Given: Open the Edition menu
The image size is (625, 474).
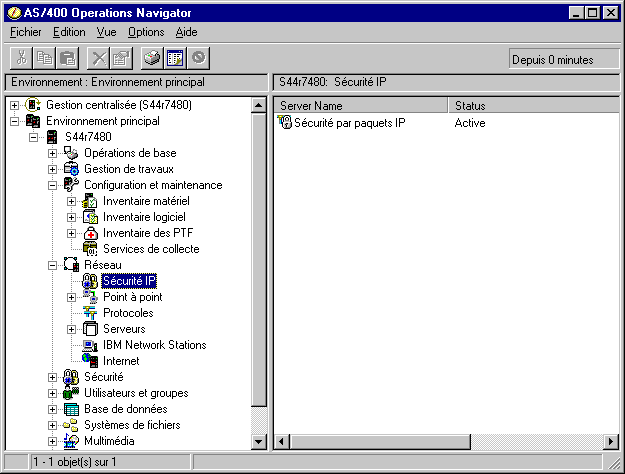Looking at the screenshot, I should (x=69, y=32).
